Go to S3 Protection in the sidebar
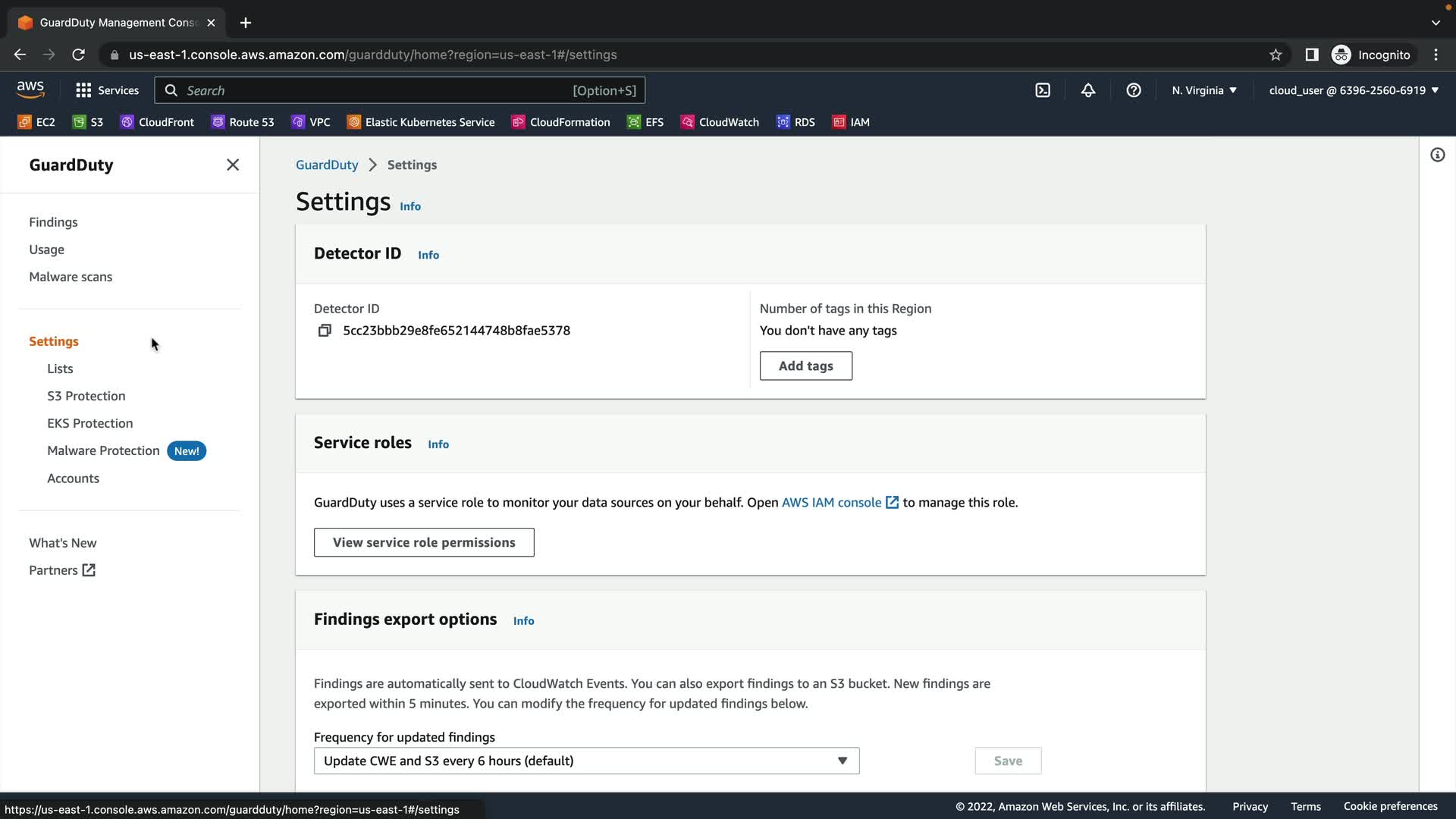The height and width of the screenshot is (819, 1456). (86, 396)
